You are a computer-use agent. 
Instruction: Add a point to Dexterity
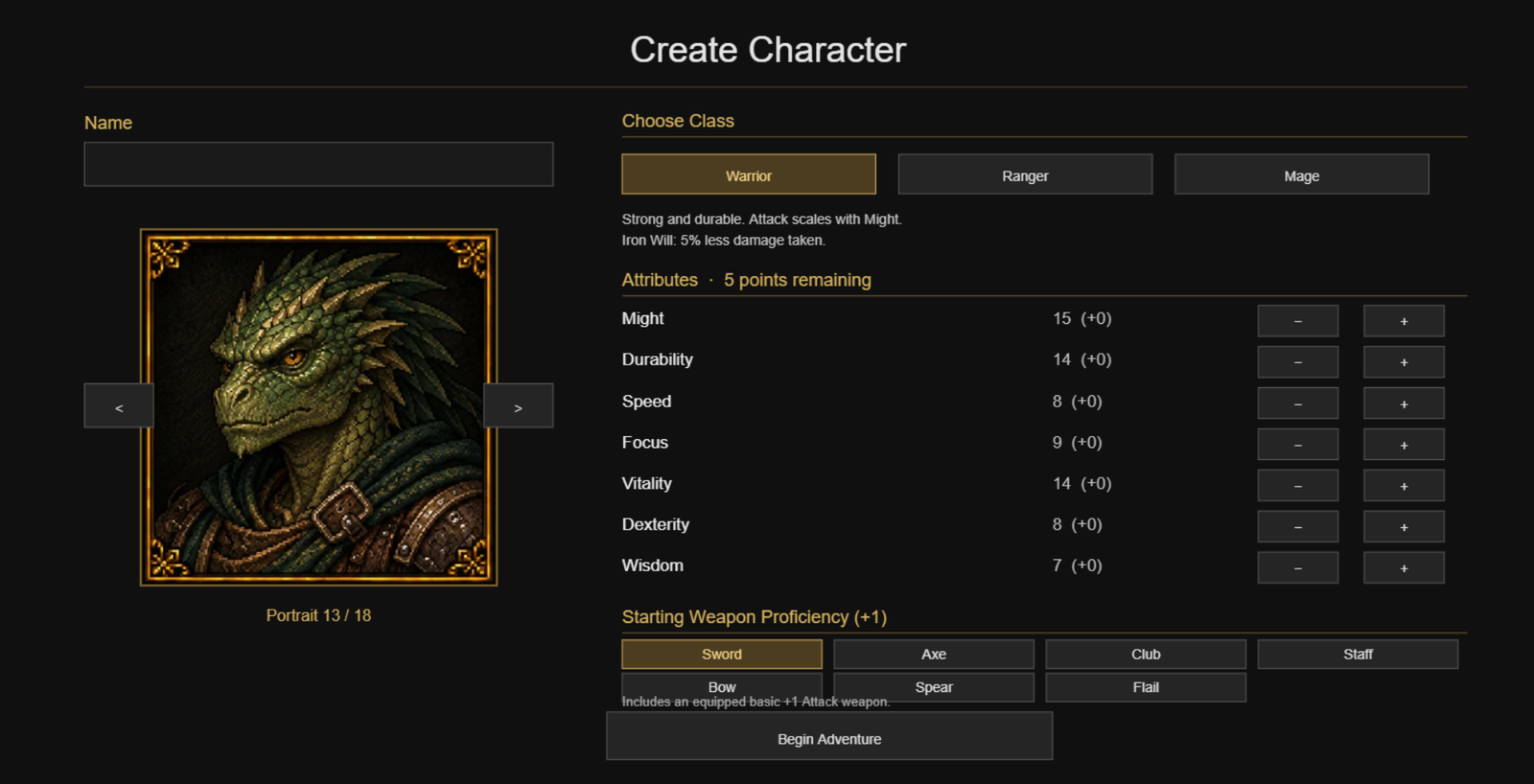pos(1404,527)
